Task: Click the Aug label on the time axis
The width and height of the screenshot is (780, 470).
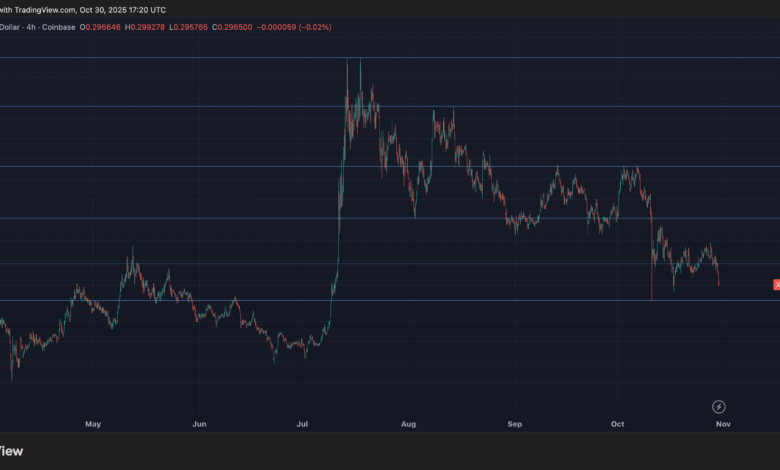Action: 407,424
